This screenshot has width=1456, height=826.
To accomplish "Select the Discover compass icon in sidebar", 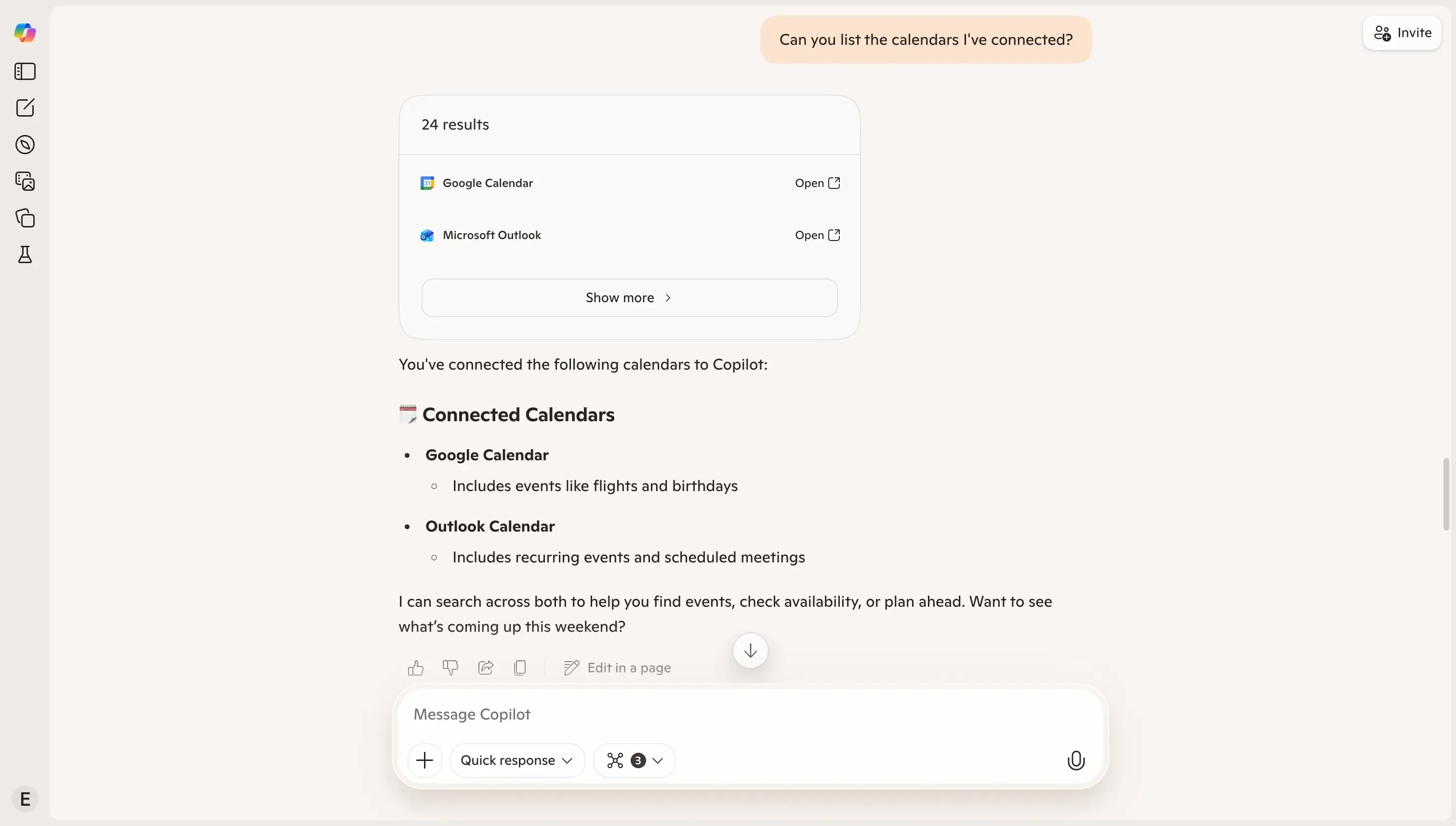I will coord(25,144).
